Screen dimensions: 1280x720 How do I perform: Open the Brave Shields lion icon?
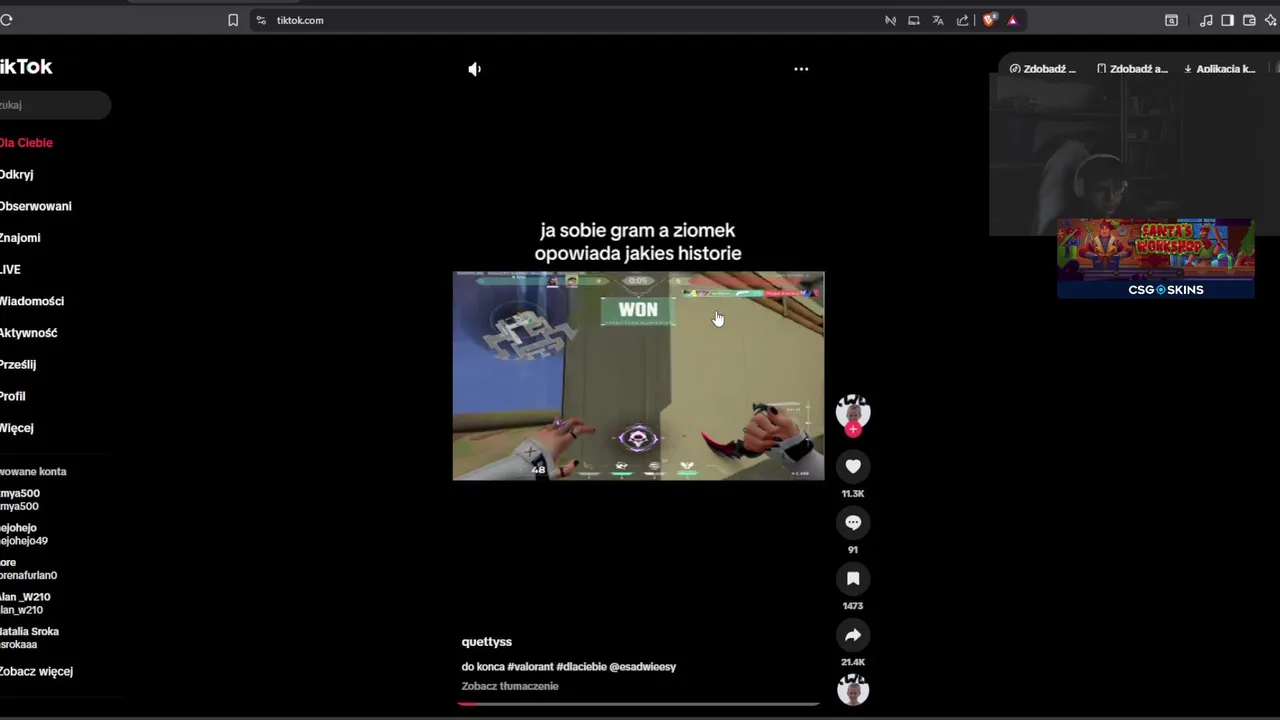point(989,20)
